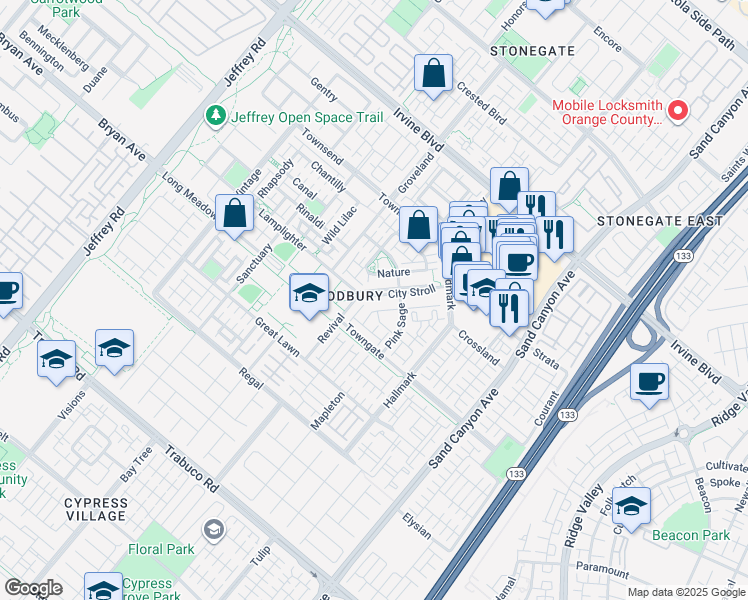
Task: Click the Townsend street label
Action: (322, 147)
